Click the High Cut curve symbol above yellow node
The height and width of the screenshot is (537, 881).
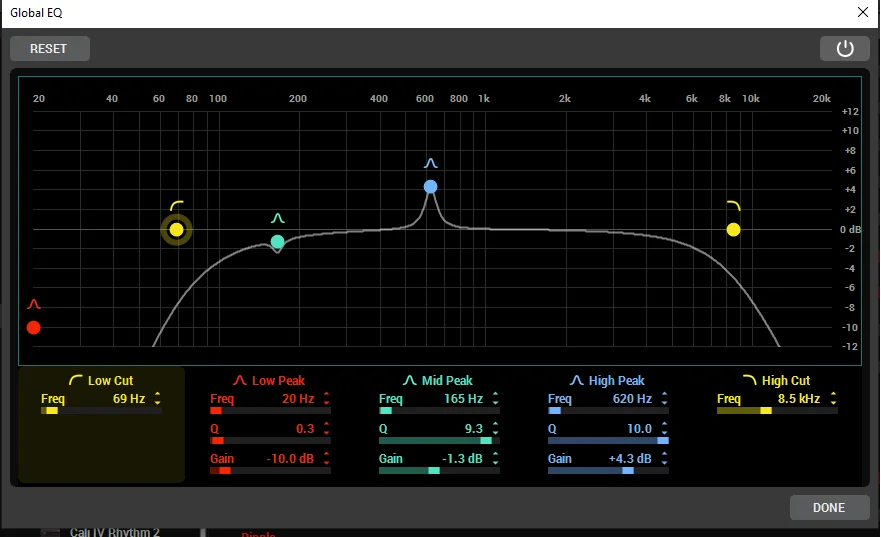click(733, 206)
